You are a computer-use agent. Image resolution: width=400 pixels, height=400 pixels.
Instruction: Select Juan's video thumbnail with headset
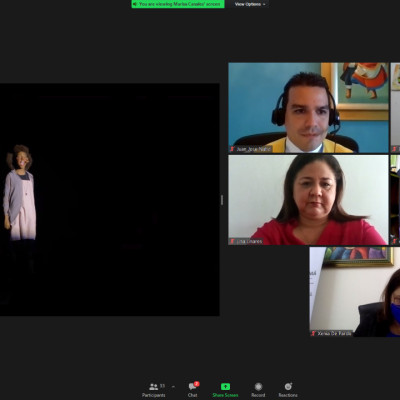[x=308, y=108]
